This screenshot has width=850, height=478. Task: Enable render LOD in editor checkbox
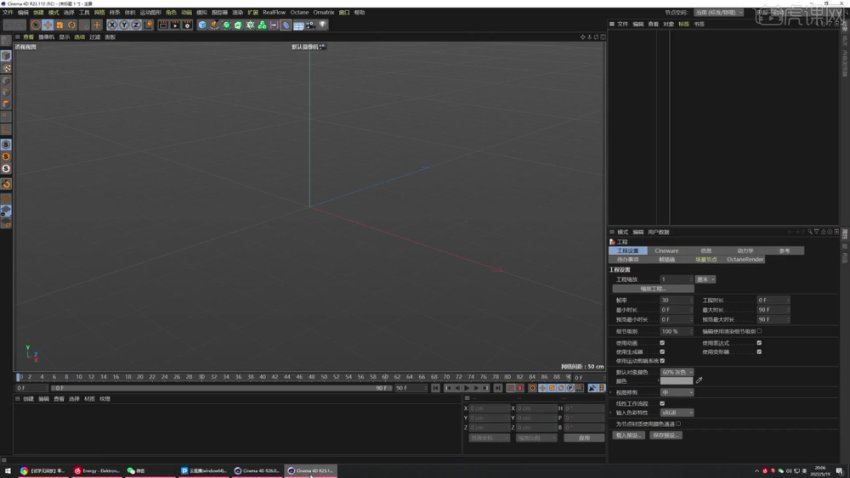(x=759, y=331)
